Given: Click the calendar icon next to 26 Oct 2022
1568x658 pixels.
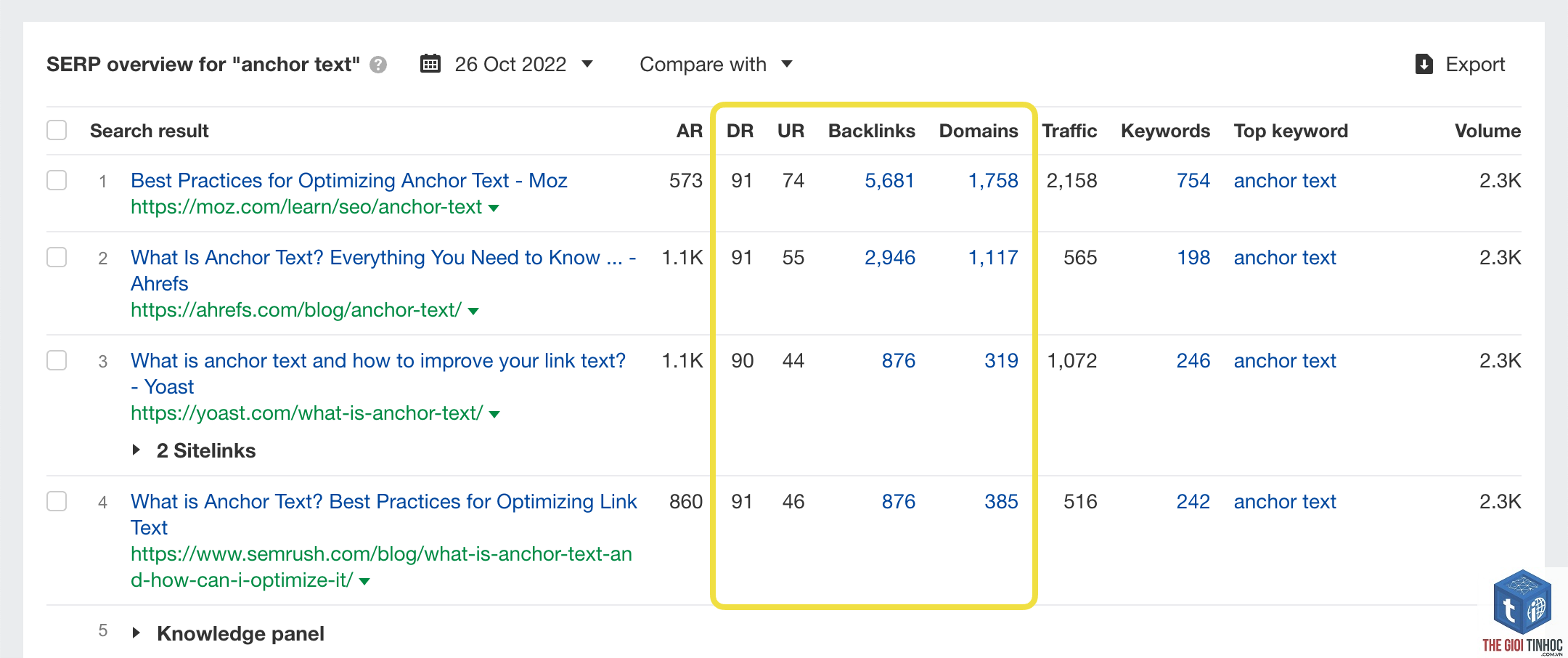Looking at the screenshot, I should tap(430, 64).
